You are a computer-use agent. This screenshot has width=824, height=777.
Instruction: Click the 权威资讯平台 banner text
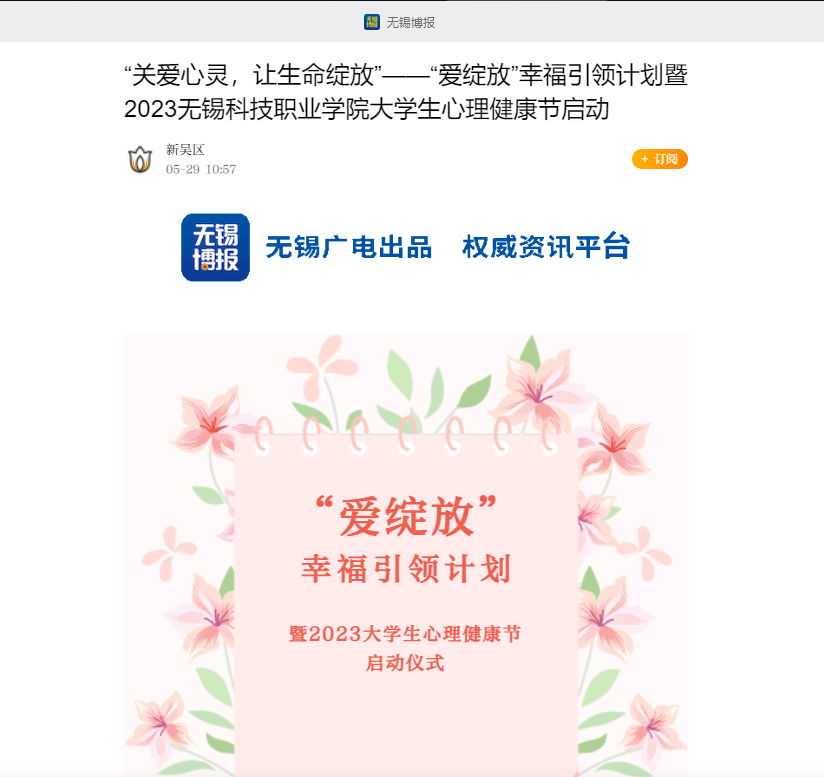pos(545,246)
